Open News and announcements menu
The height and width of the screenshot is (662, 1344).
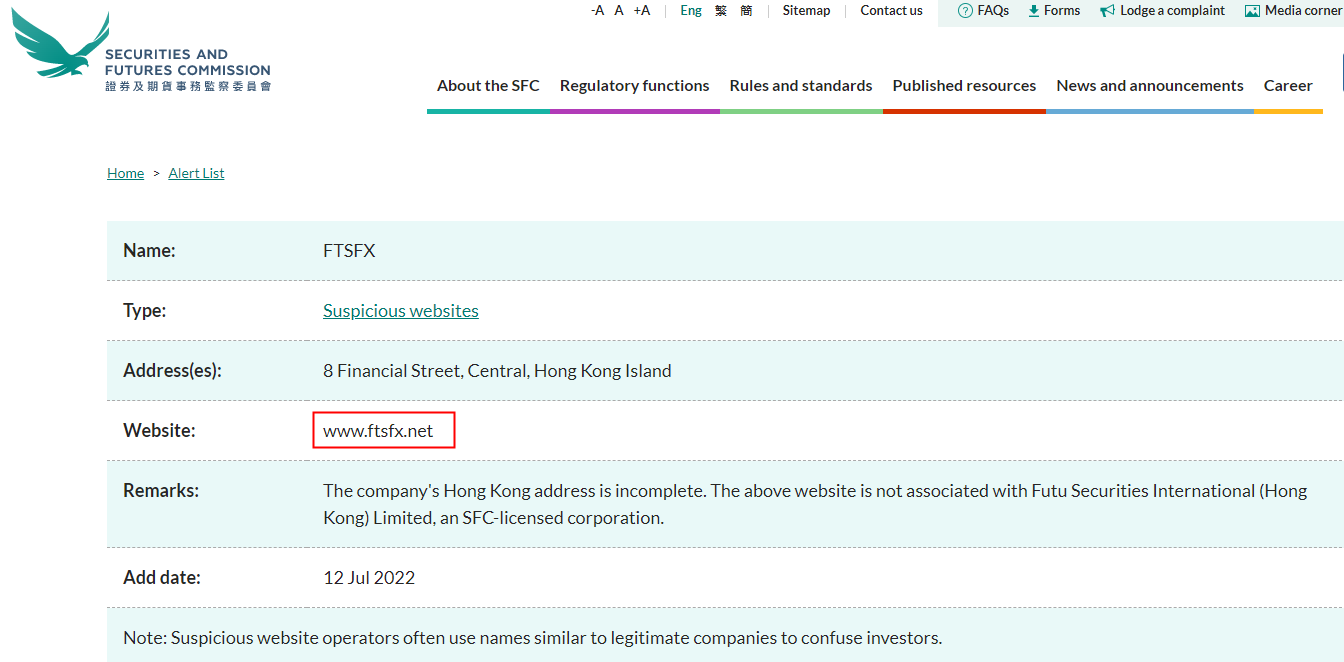pyautogui.click(x=1150, y=86)
